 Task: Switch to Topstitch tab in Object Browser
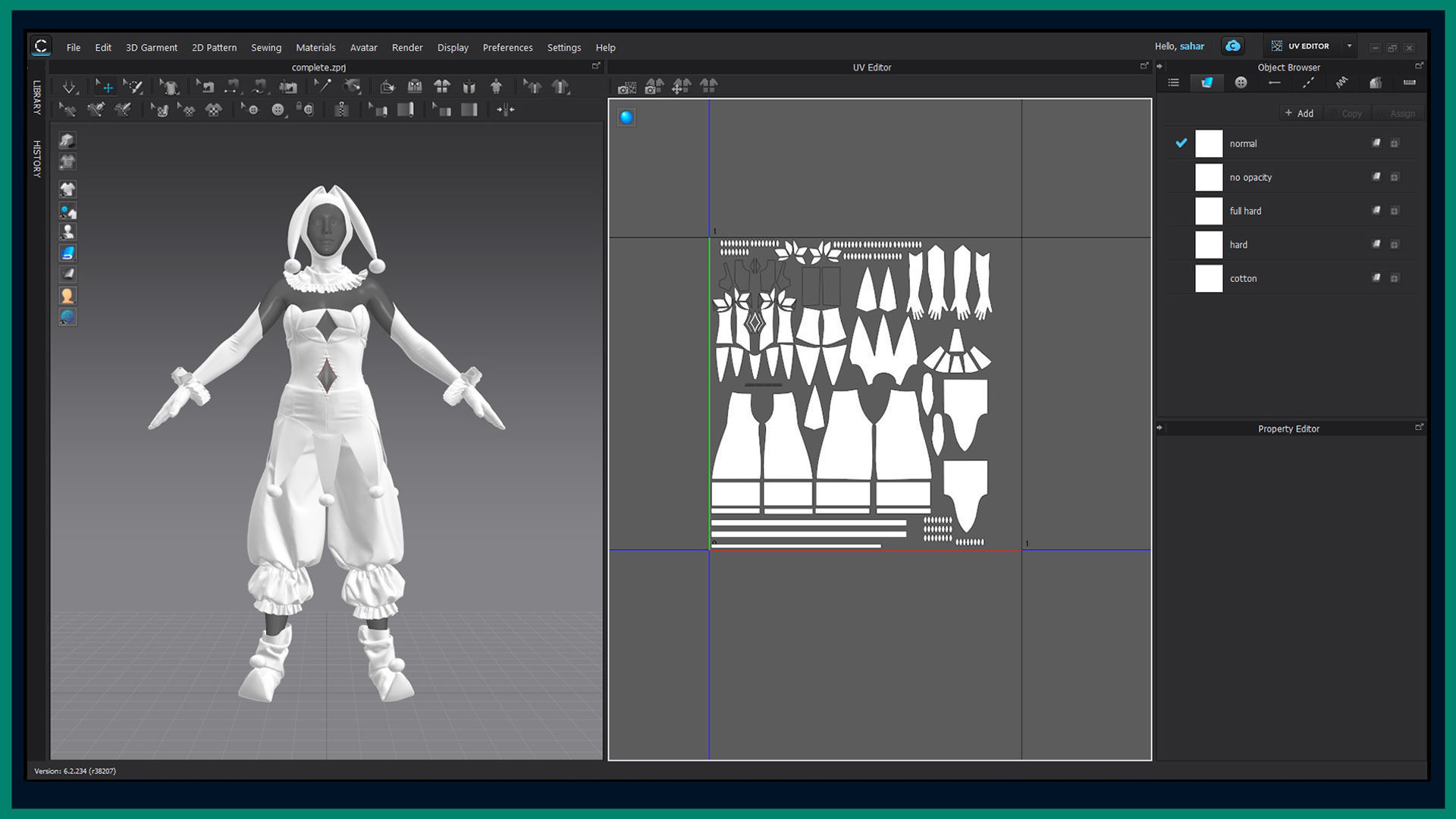click(1308, 83)
